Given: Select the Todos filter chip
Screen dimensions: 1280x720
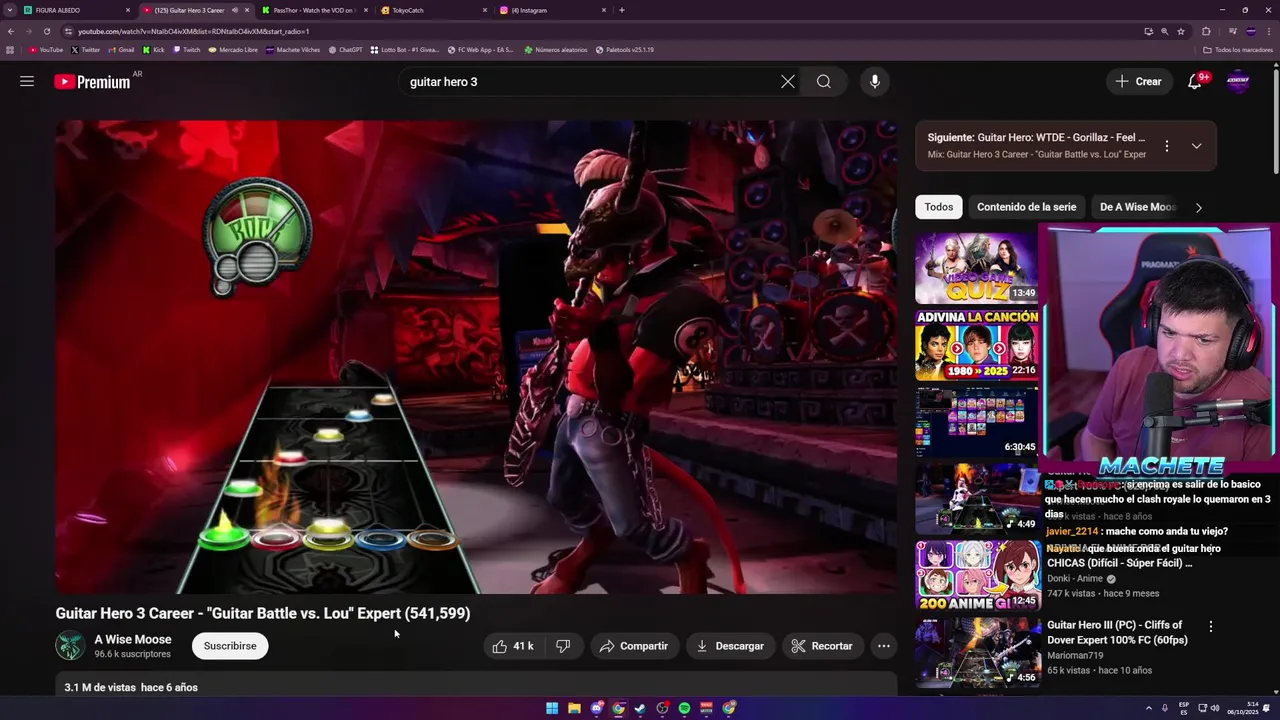Looking at the screenshot, I should [x=938, y=207].
